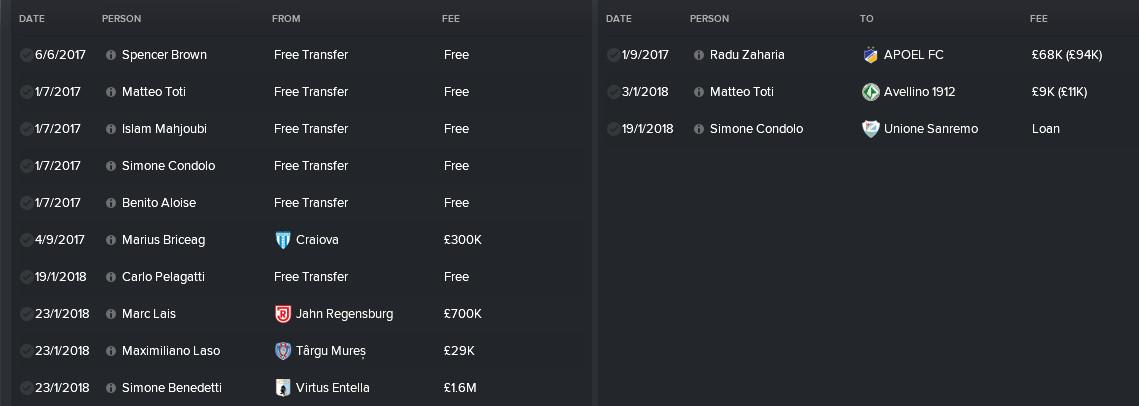Open Marc Lais player profile
The height and width of the screenshot is (406, 1139).
[x=149, y=314]
